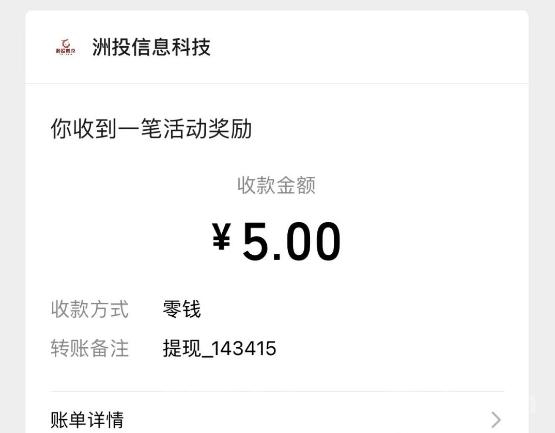This screenshot has height=433, width=555.
Task: Click the 收款金额 label
Action: tap(276, 185)
